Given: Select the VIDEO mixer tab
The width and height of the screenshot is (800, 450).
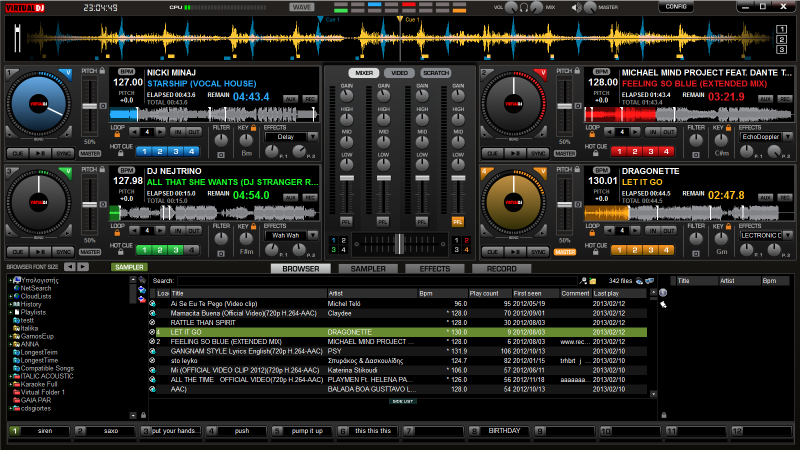Looking at the screenshot, I should (399, 73).
